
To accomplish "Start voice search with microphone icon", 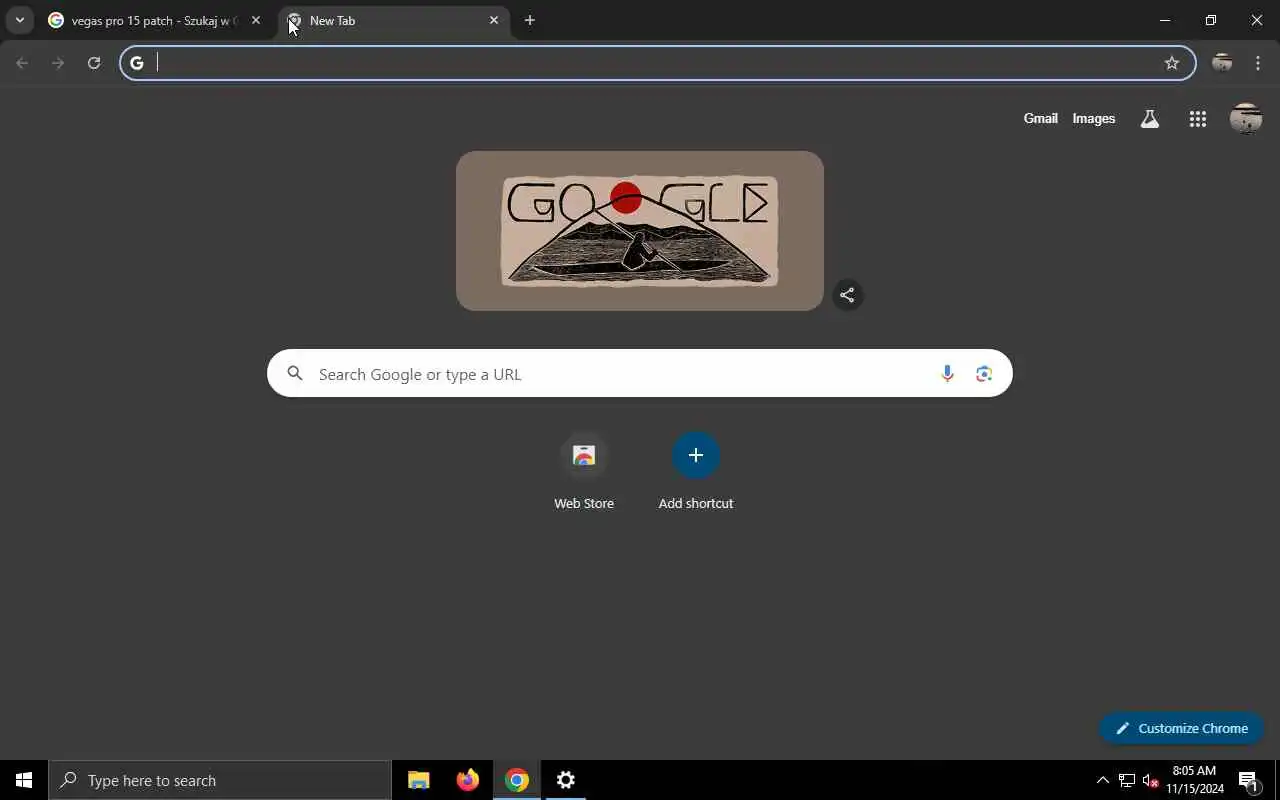I will pos(947,373).
